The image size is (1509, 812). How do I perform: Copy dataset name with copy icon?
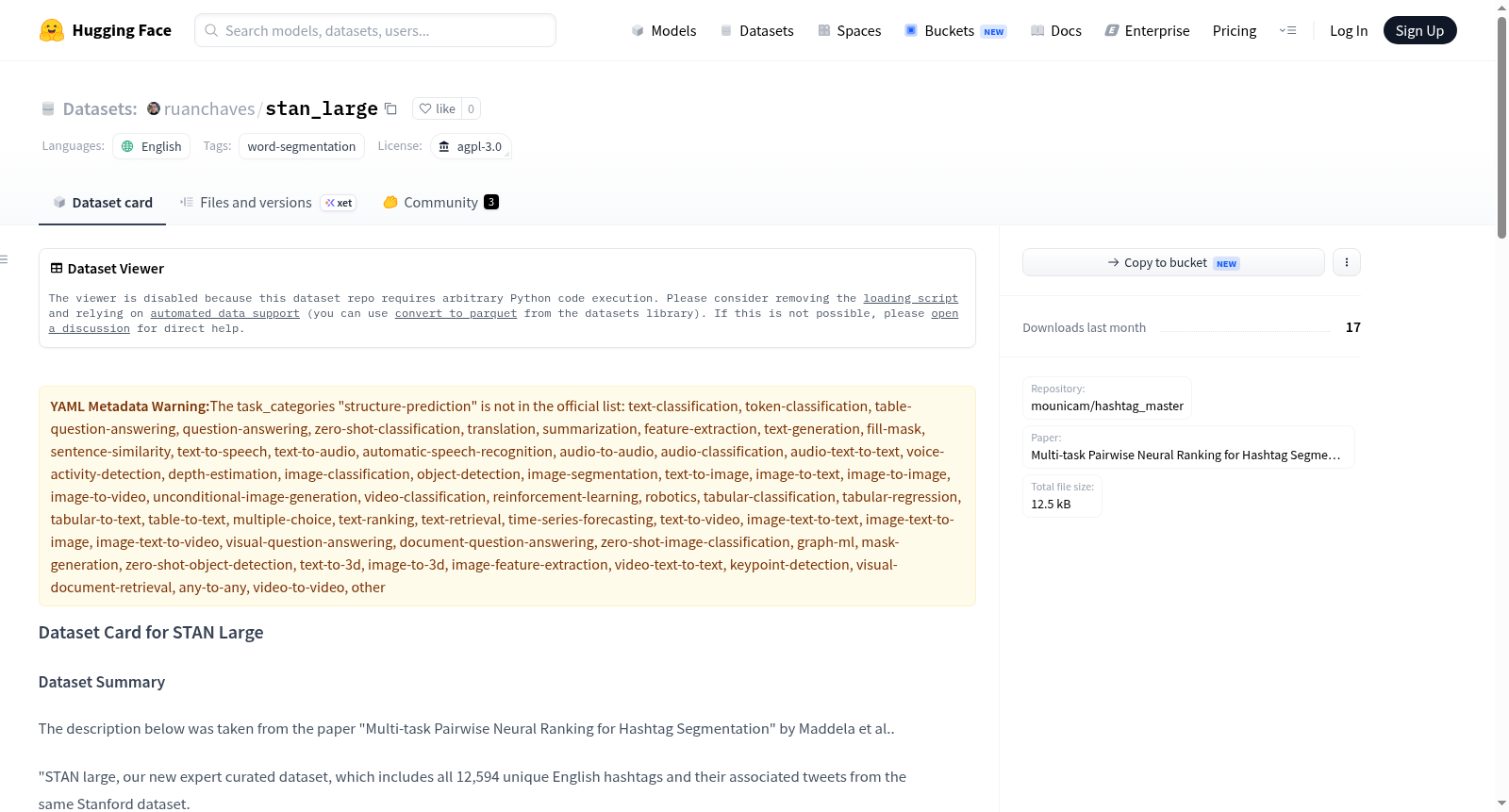coord(390,108)
